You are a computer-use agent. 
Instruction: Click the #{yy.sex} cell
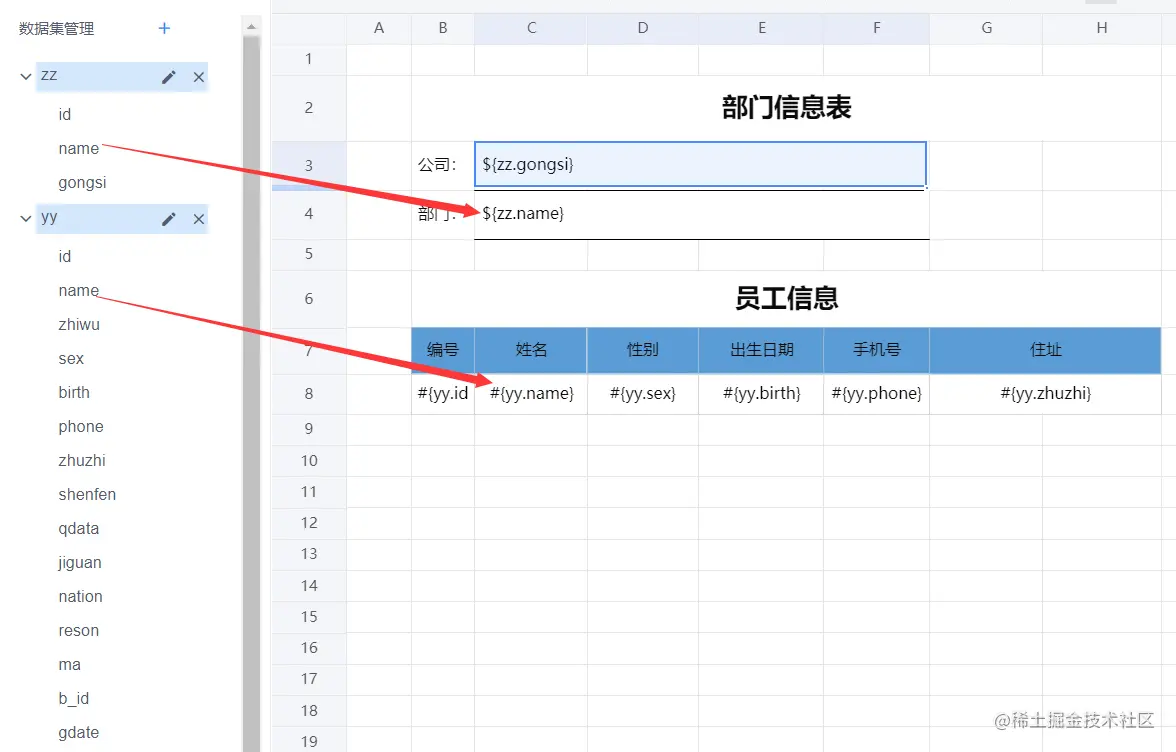tap(643, 394)
